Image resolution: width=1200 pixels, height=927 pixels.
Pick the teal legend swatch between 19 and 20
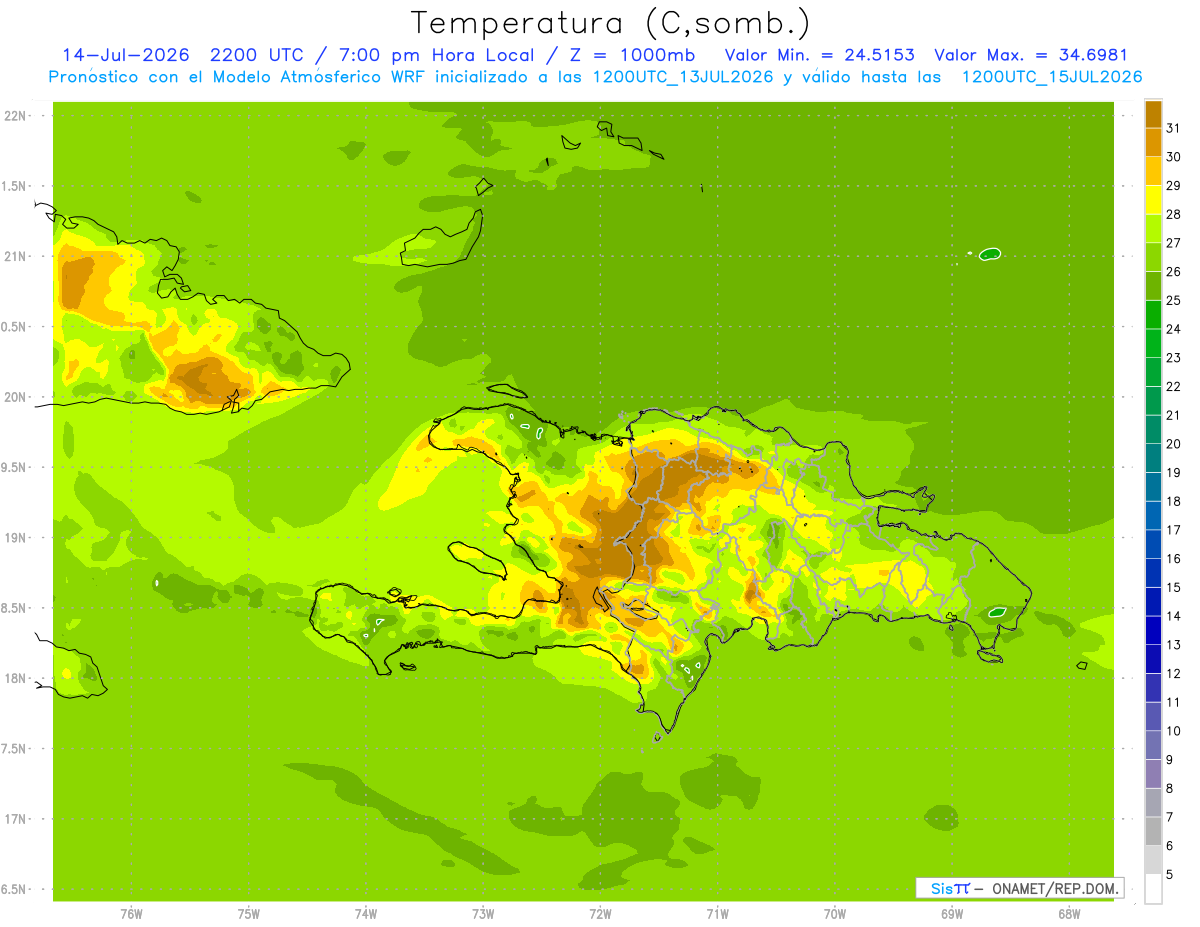pos(1153,459)
